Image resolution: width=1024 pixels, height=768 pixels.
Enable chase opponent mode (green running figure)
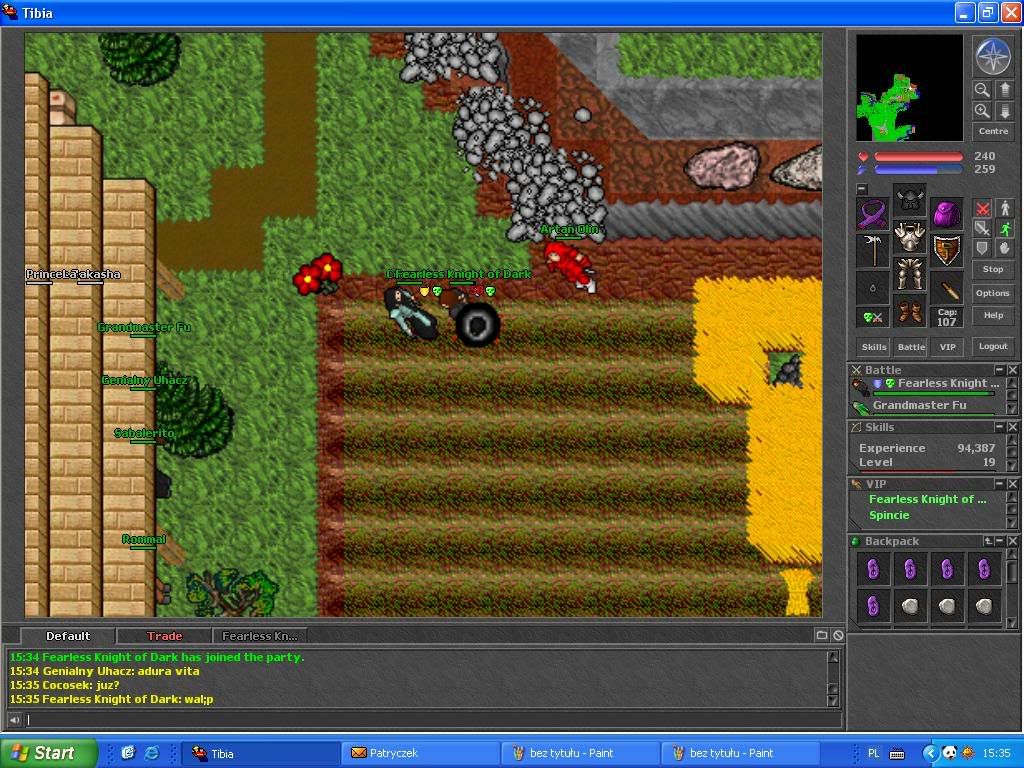point(1004,228)
